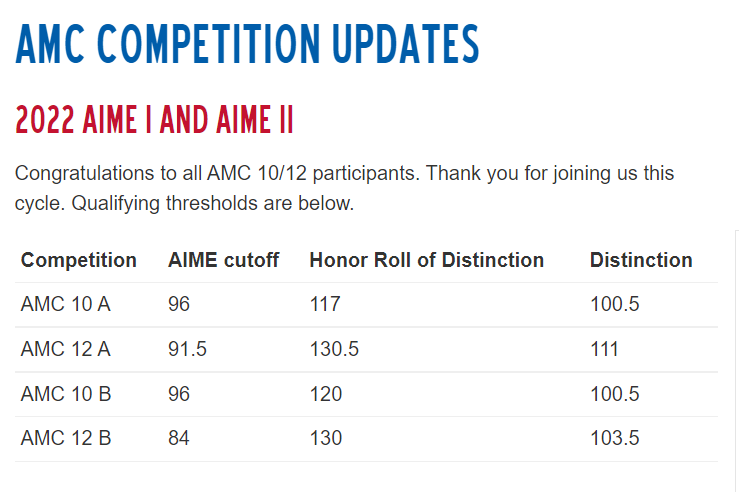Click the Honor Roll value 130.5
The image size is (739, 492).
pyautogui.click(x=334, y=349)
